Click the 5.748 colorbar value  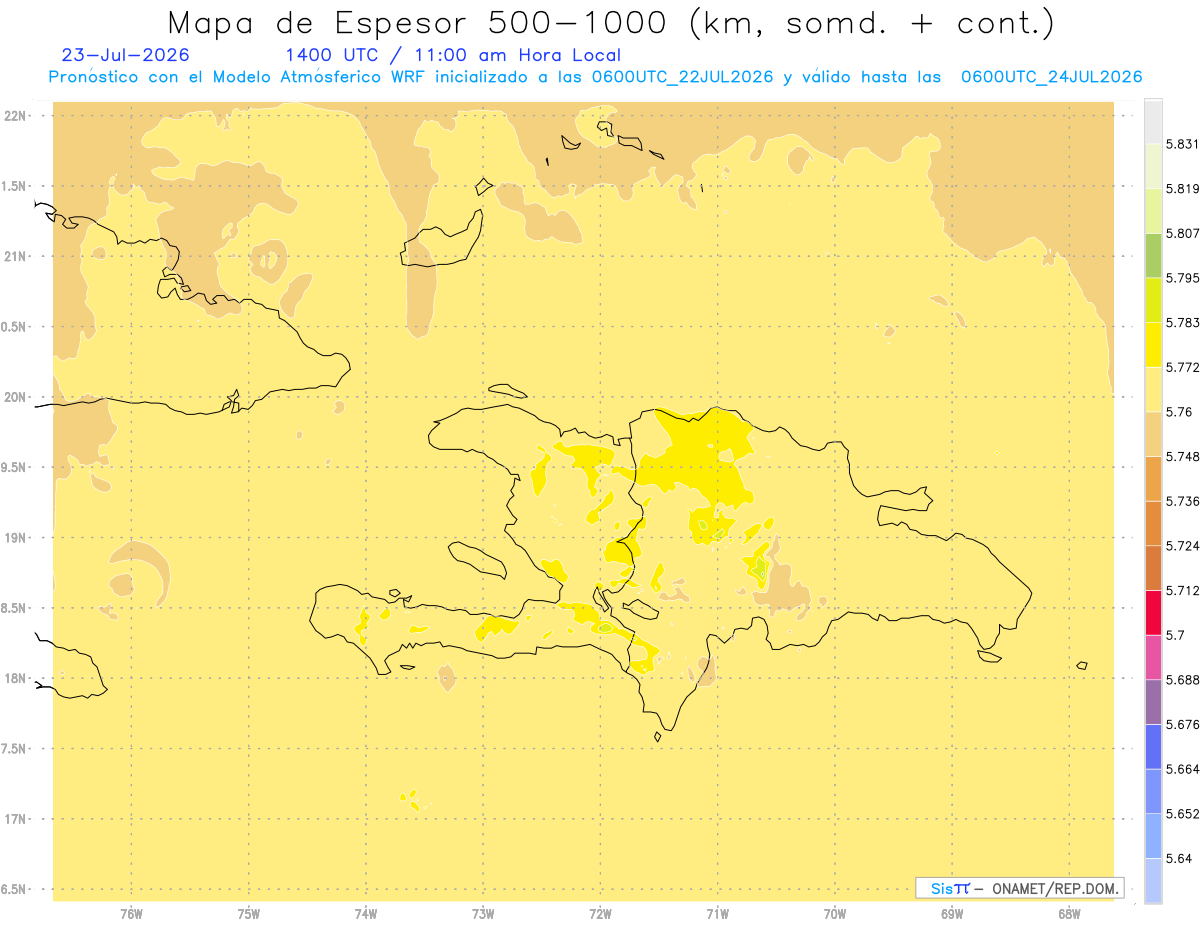coord(1183,457)
